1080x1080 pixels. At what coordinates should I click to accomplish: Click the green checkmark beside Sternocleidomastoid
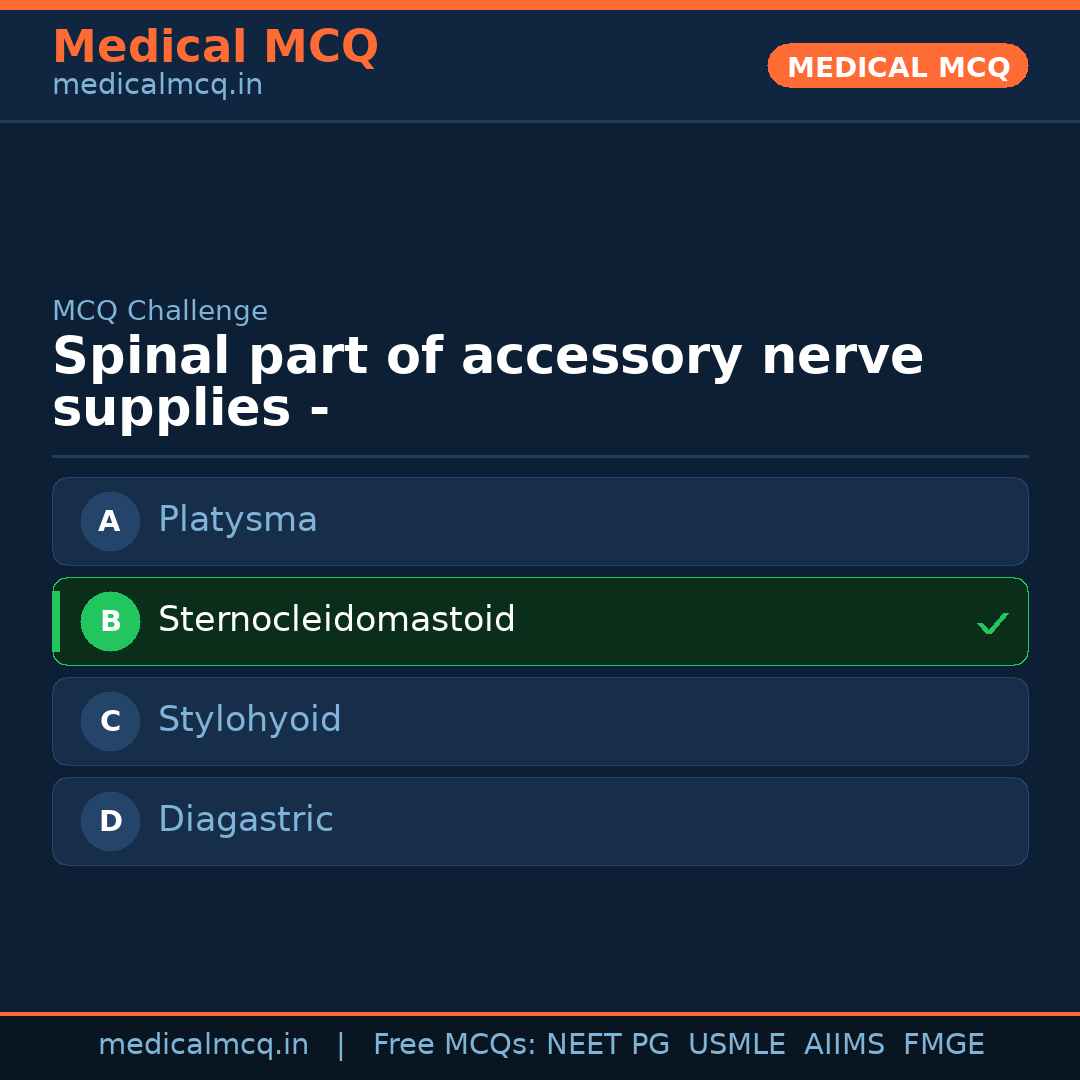(992, 623)
